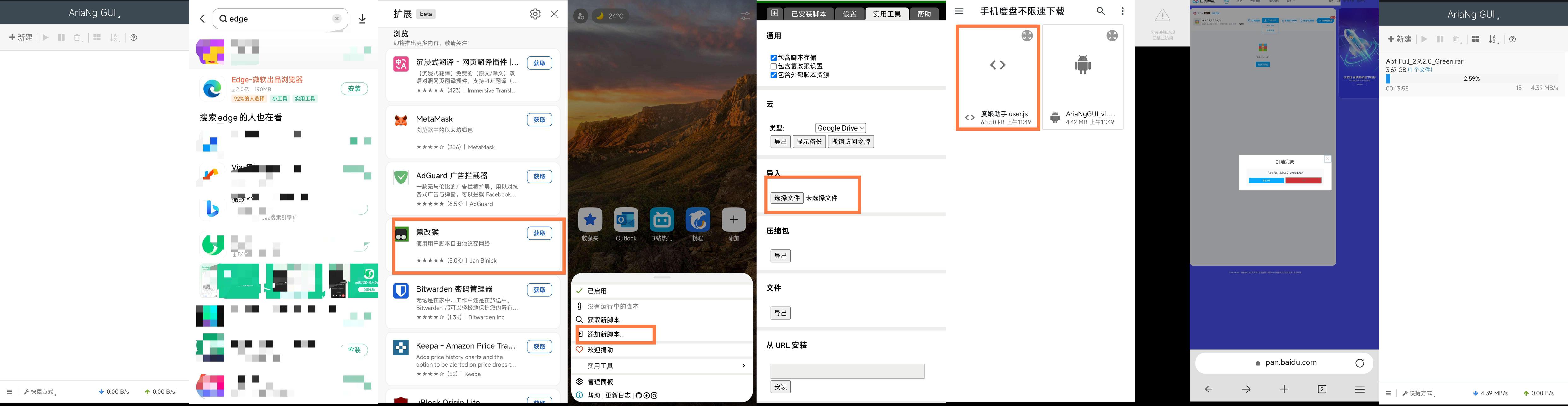Click search icon in 手机度盘不限速下载 folder
This screenshot has height=406, width=1568.
(x=1100, y=11)
